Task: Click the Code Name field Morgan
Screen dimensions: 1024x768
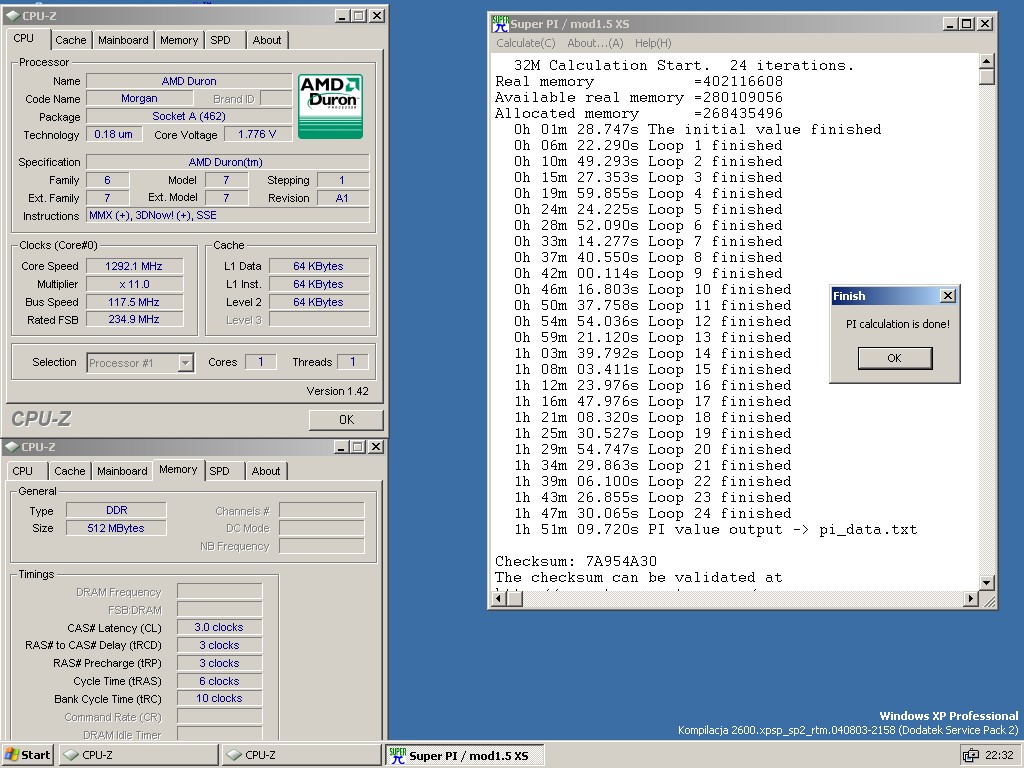Action: 139,99
